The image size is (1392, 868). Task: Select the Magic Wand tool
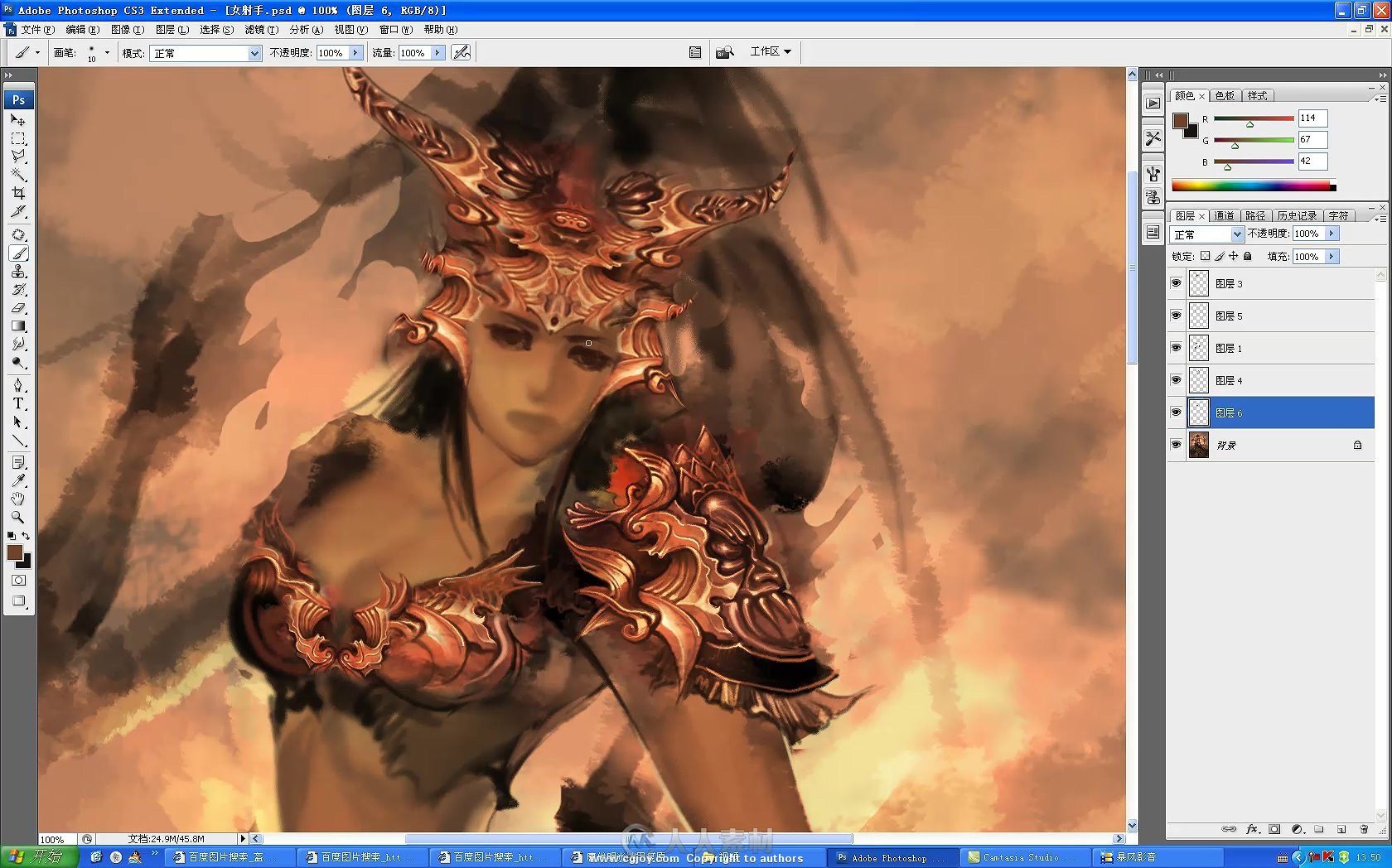(18, 174)
